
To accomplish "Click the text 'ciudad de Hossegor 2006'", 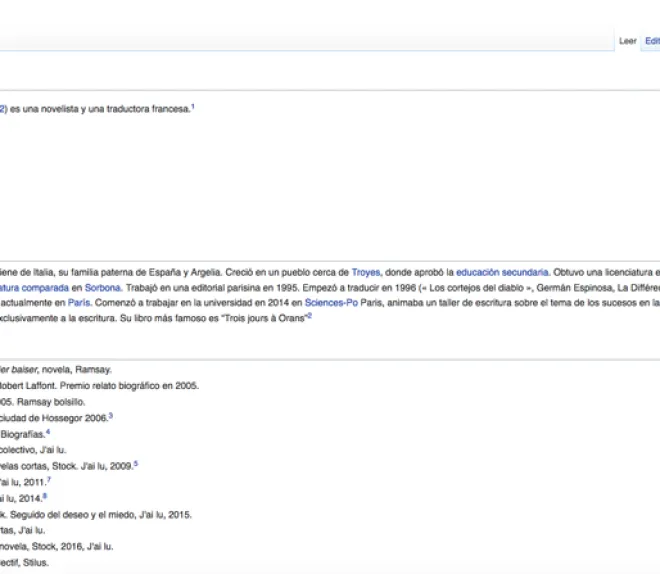I will pyautogui.click(x=53, y=418).
